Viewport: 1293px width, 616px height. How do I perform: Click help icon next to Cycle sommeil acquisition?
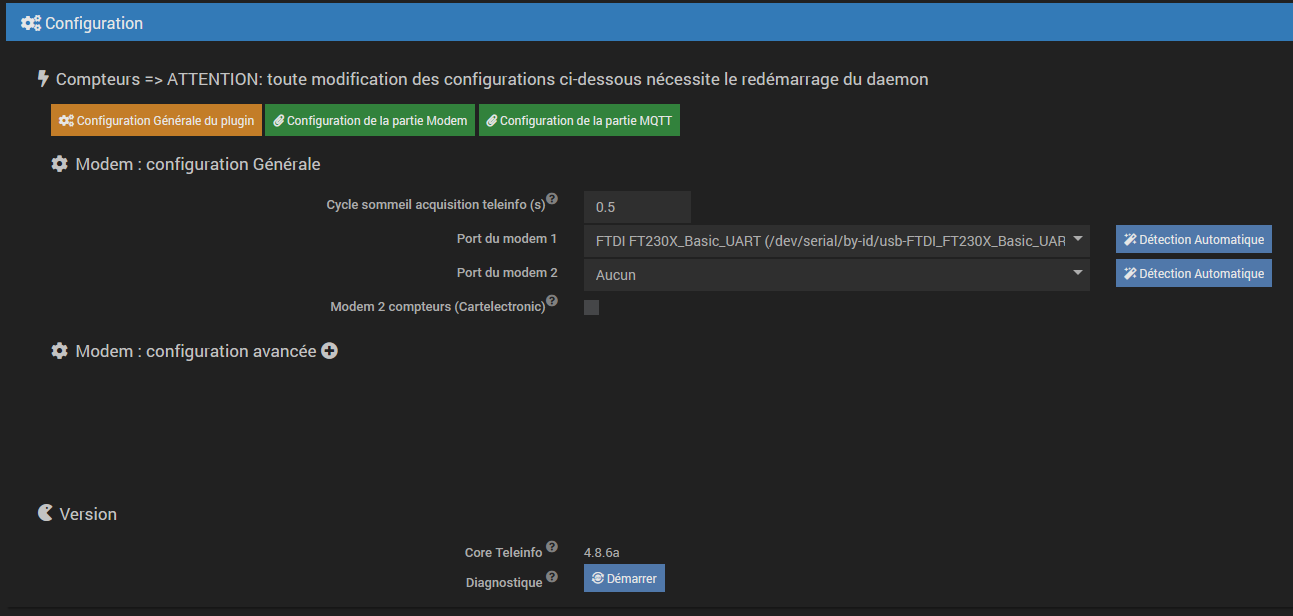click(552, 200)
